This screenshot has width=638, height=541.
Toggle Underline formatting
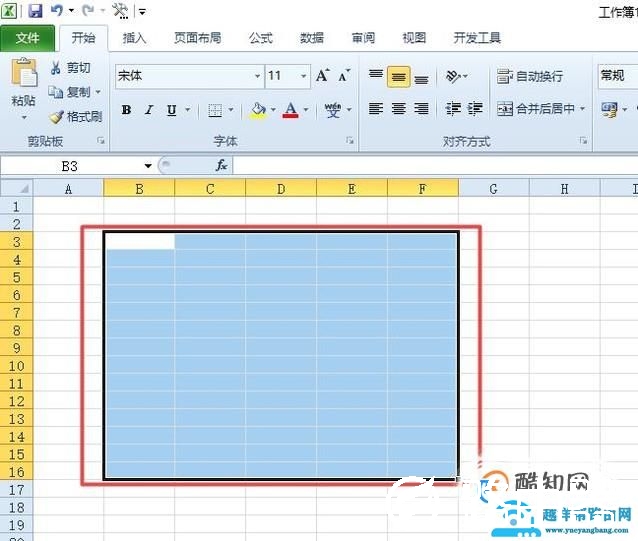pyautogui.click(x=172, y=110)
